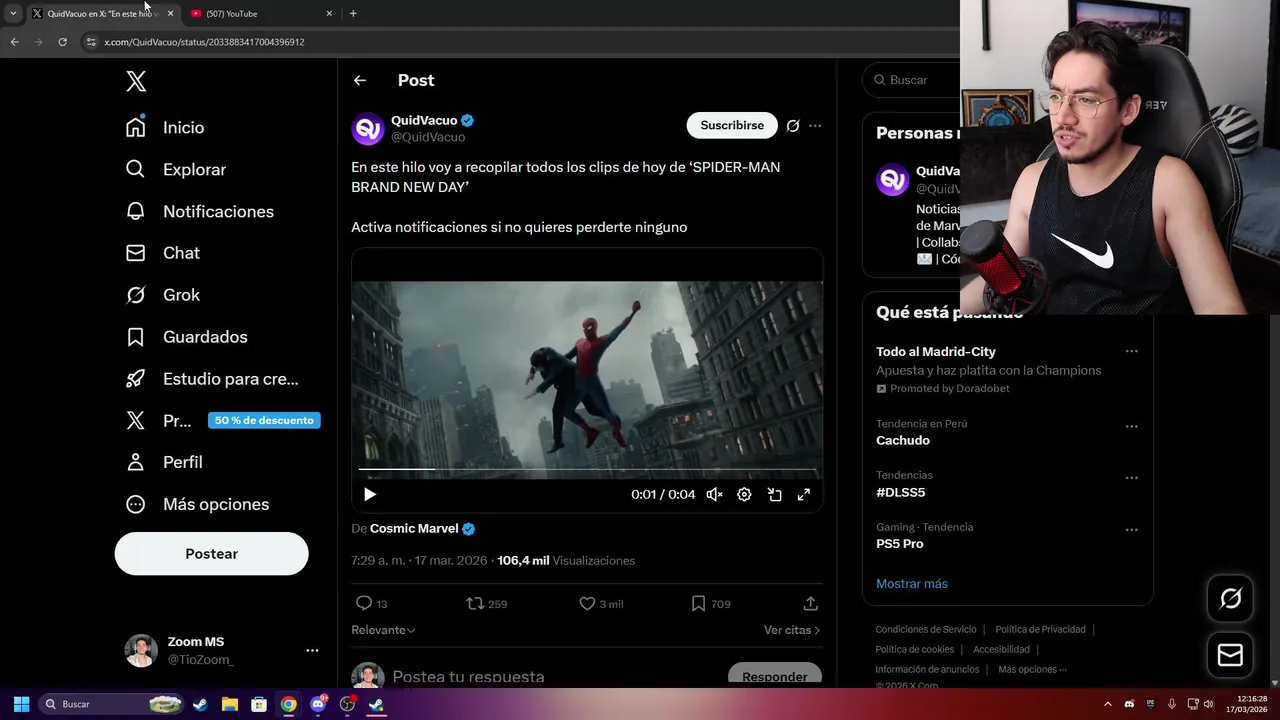Click the share post icon
1280x720 pixels.
[x=811, y=603]
